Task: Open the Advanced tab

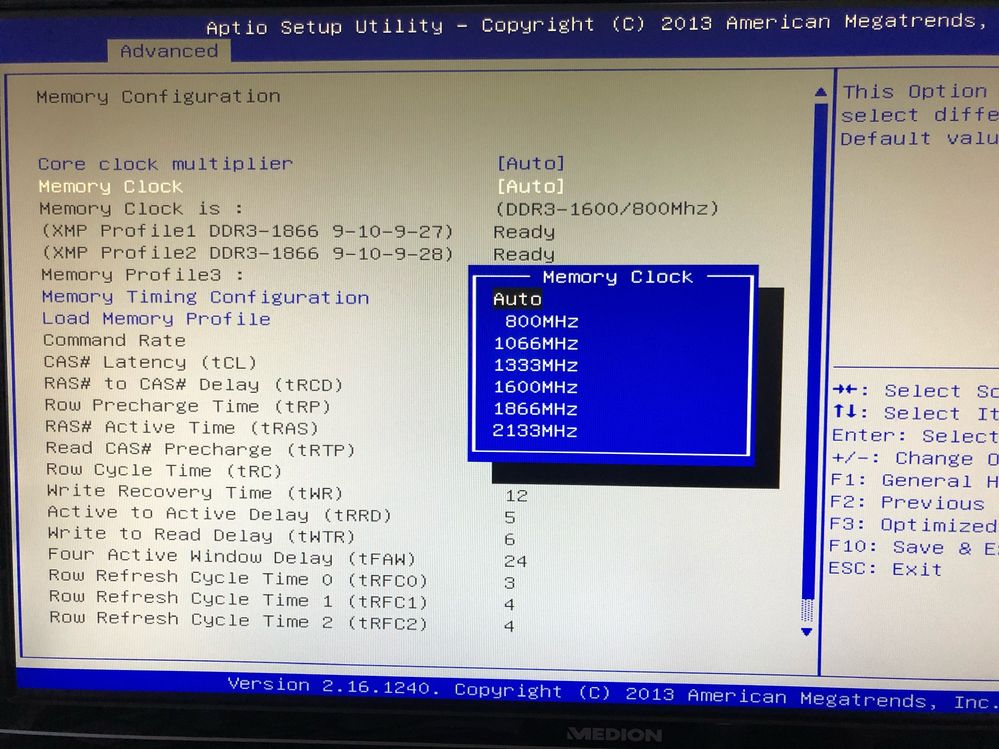Action: 168,51
